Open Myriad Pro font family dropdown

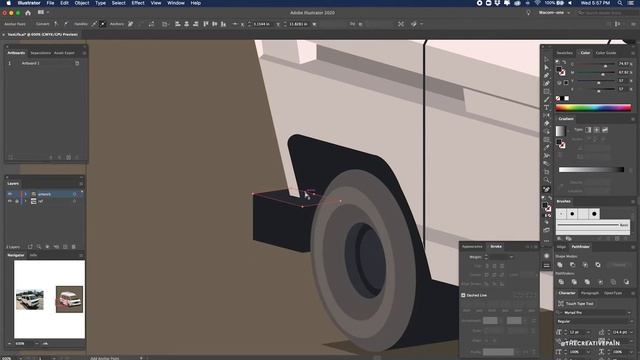point(629,313)
